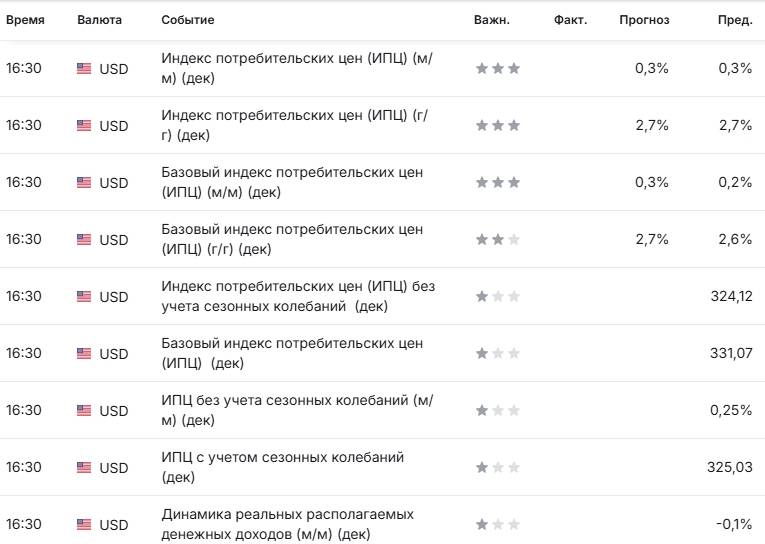The width and height of the screenshot is (765, 544).
Task: Open the Базовый индекс потребительских цен (м/м) event
Action: 292,183
